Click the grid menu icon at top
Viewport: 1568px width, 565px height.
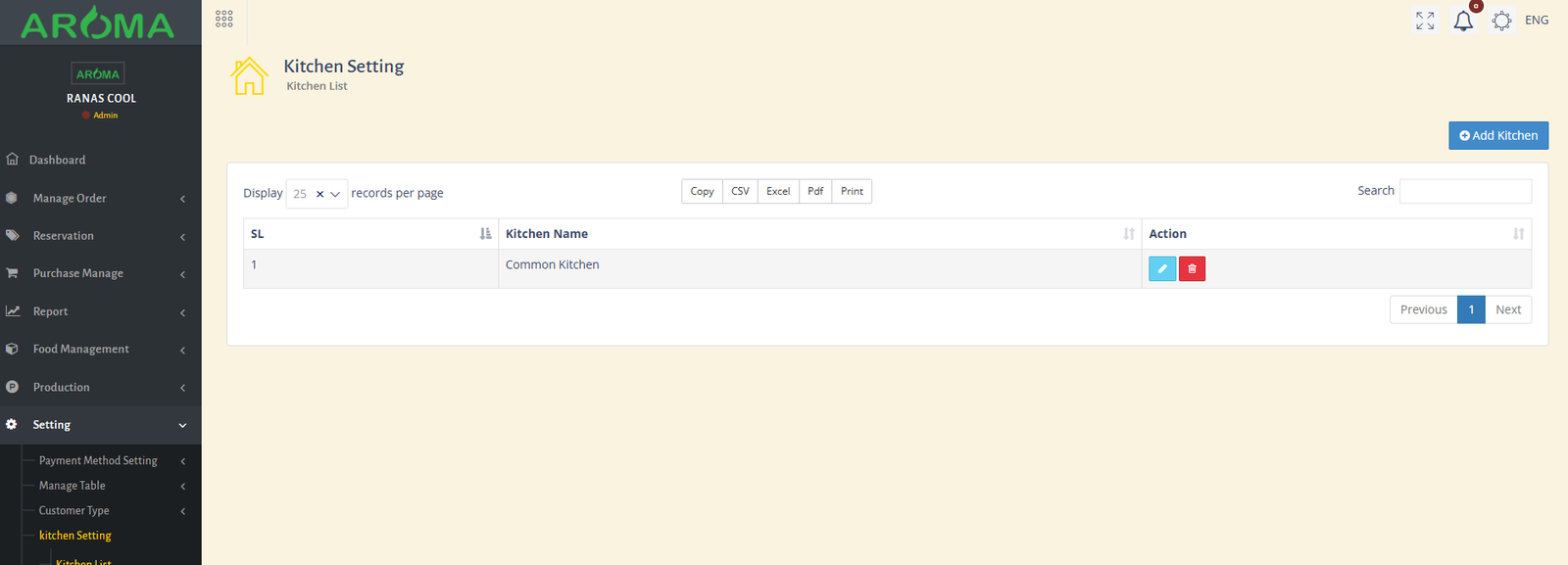tap(224, 19)
